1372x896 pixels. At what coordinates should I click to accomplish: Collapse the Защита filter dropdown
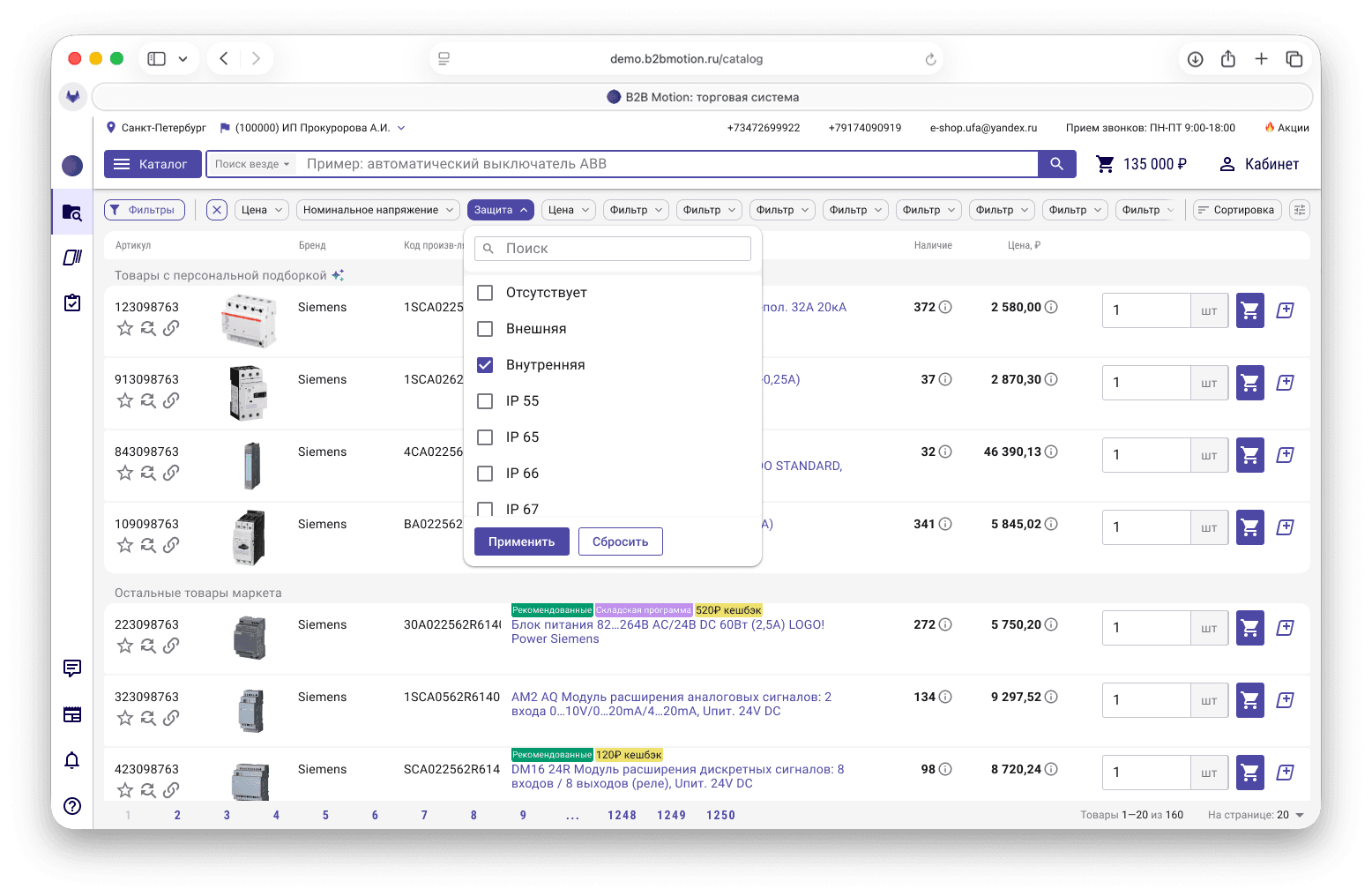pos(501,210)
